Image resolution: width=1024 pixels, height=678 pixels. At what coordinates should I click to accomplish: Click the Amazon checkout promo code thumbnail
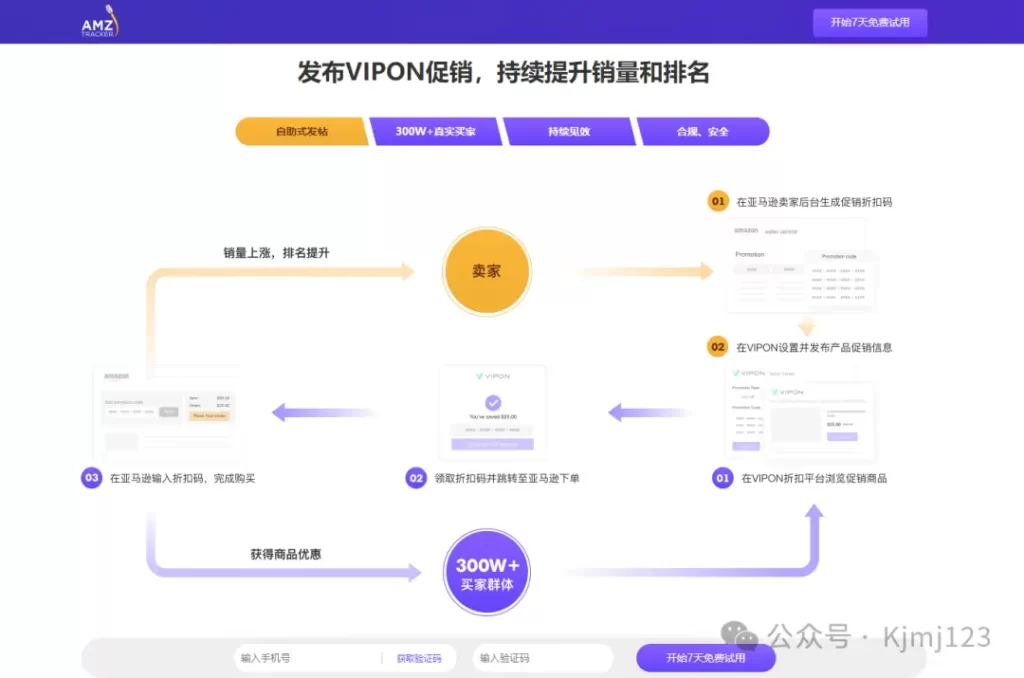(x=167, y=412)
